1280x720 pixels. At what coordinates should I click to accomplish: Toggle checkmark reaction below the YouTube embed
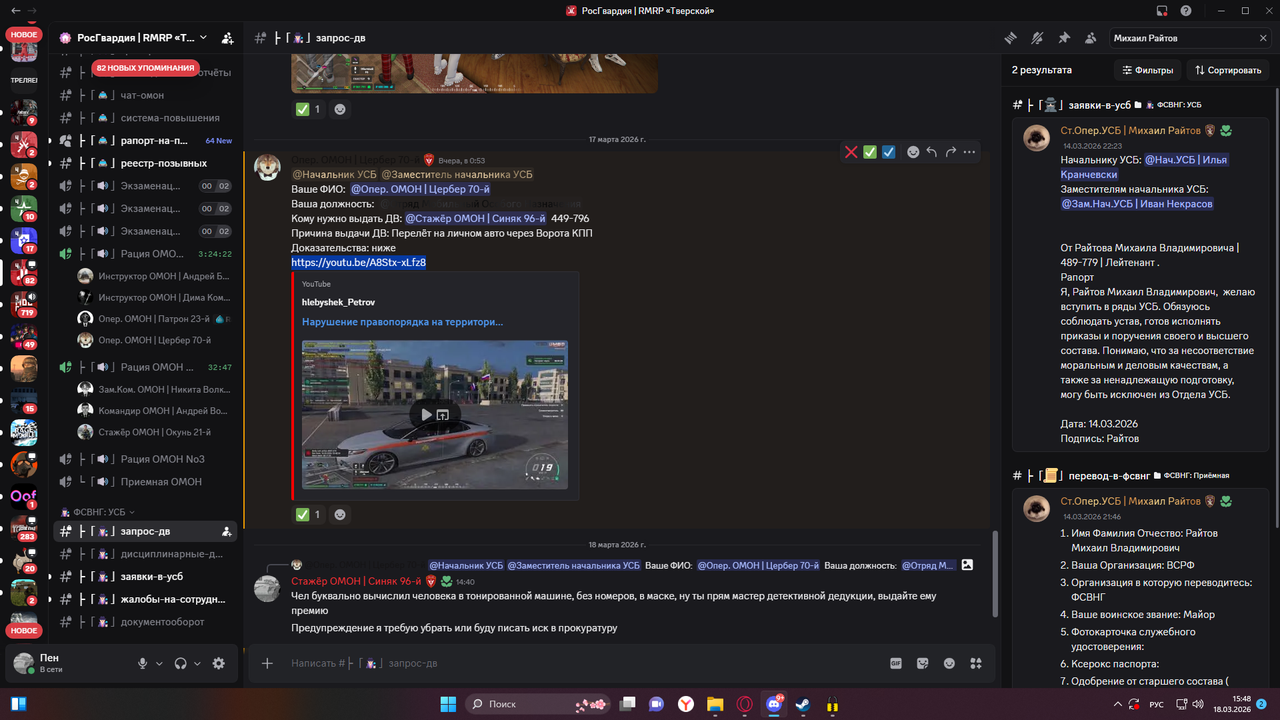308,514
